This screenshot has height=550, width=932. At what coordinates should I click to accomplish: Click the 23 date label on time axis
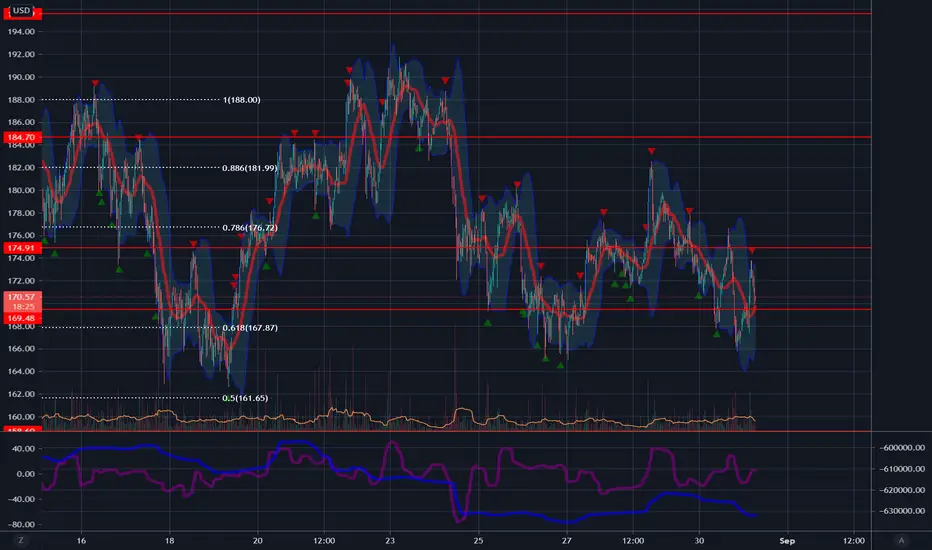[390, 540]
